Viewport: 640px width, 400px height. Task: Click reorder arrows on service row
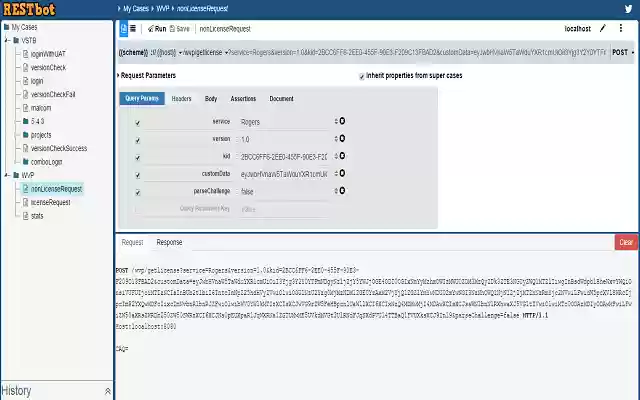point(336,121)
